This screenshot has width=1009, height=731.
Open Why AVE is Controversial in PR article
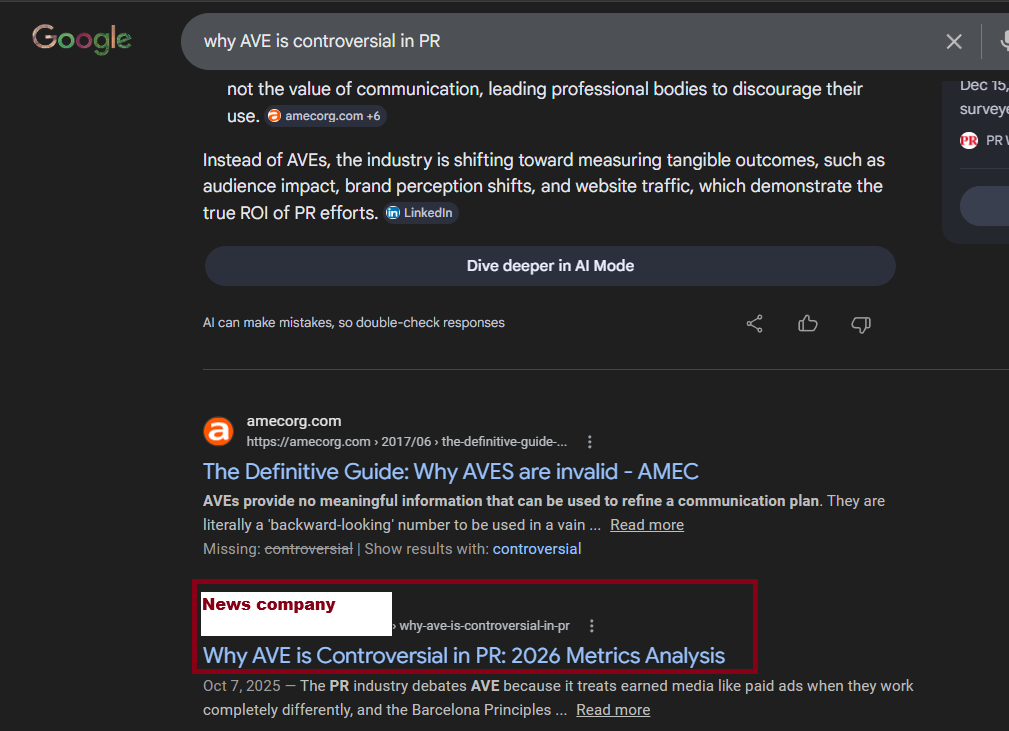[463, 656]
